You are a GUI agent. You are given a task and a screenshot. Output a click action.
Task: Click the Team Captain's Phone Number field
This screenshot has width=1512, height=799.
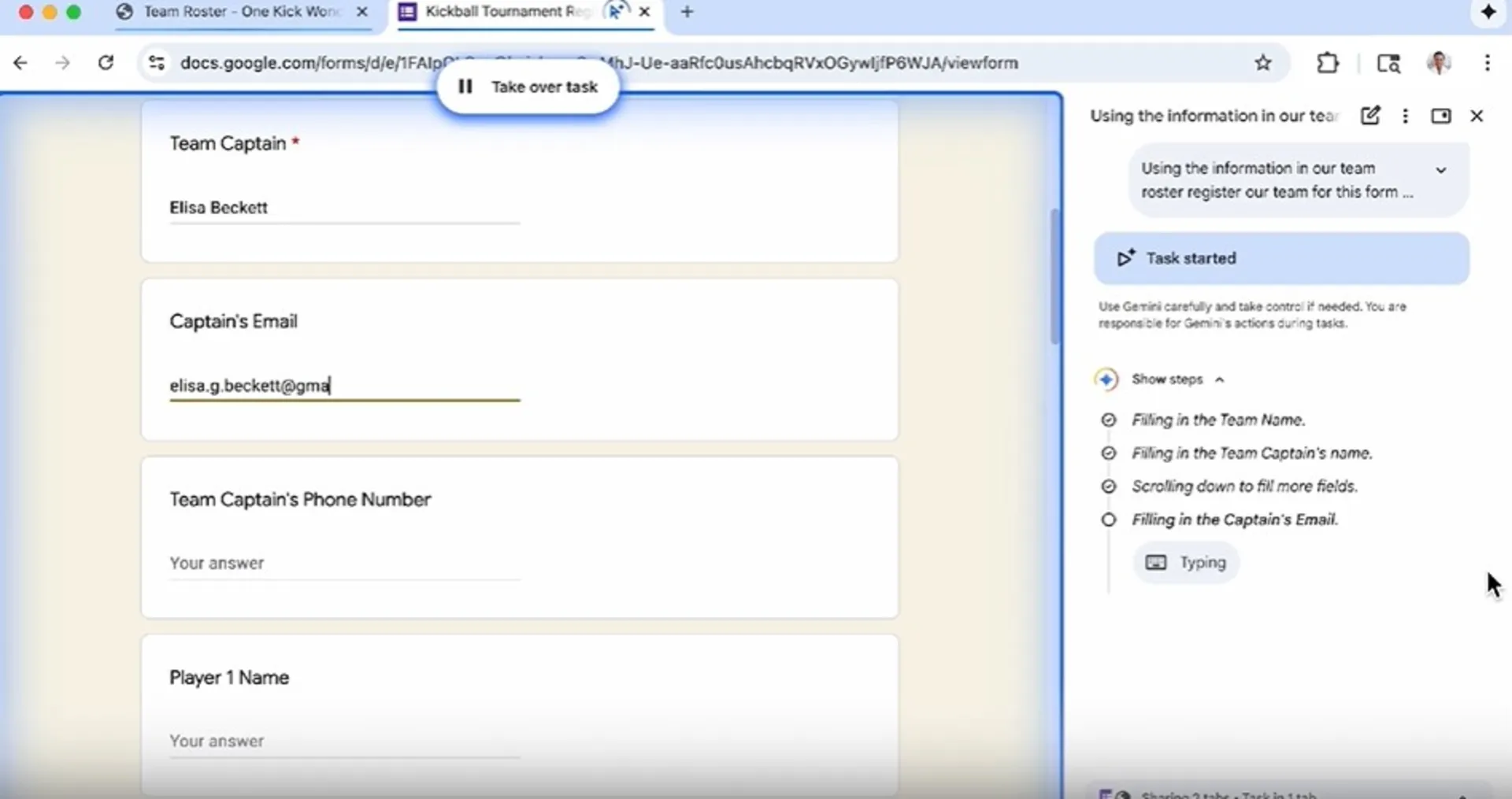click(x=344, y=563)
